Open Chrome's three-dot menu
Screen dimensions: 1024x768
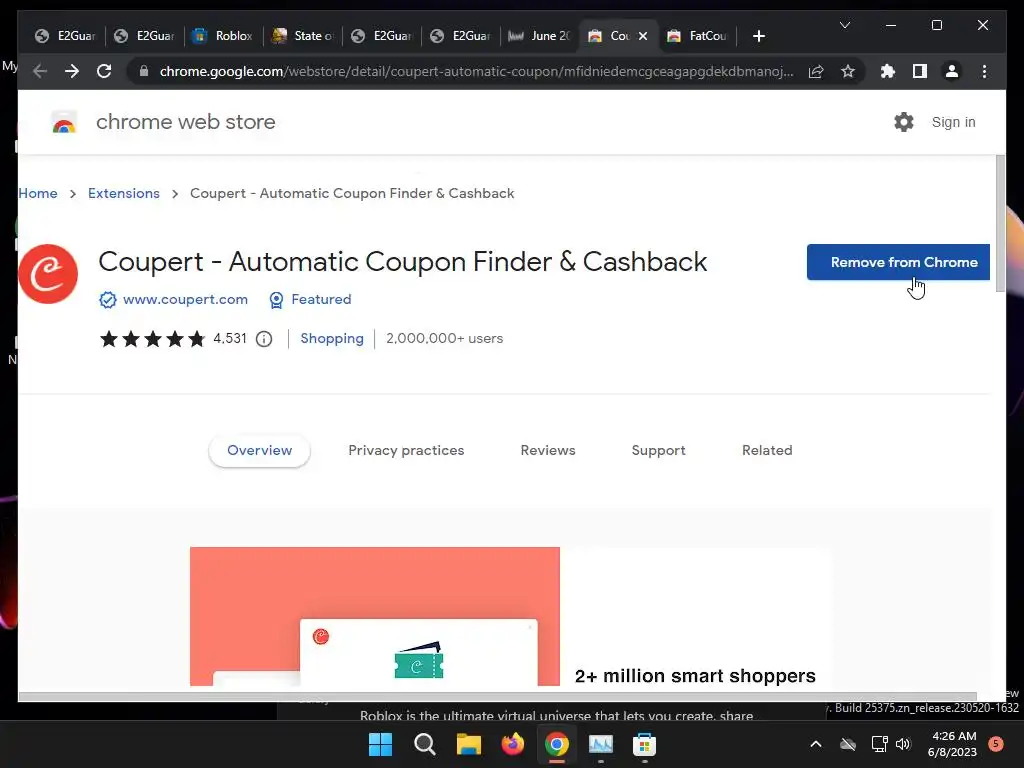click(984, 71)
